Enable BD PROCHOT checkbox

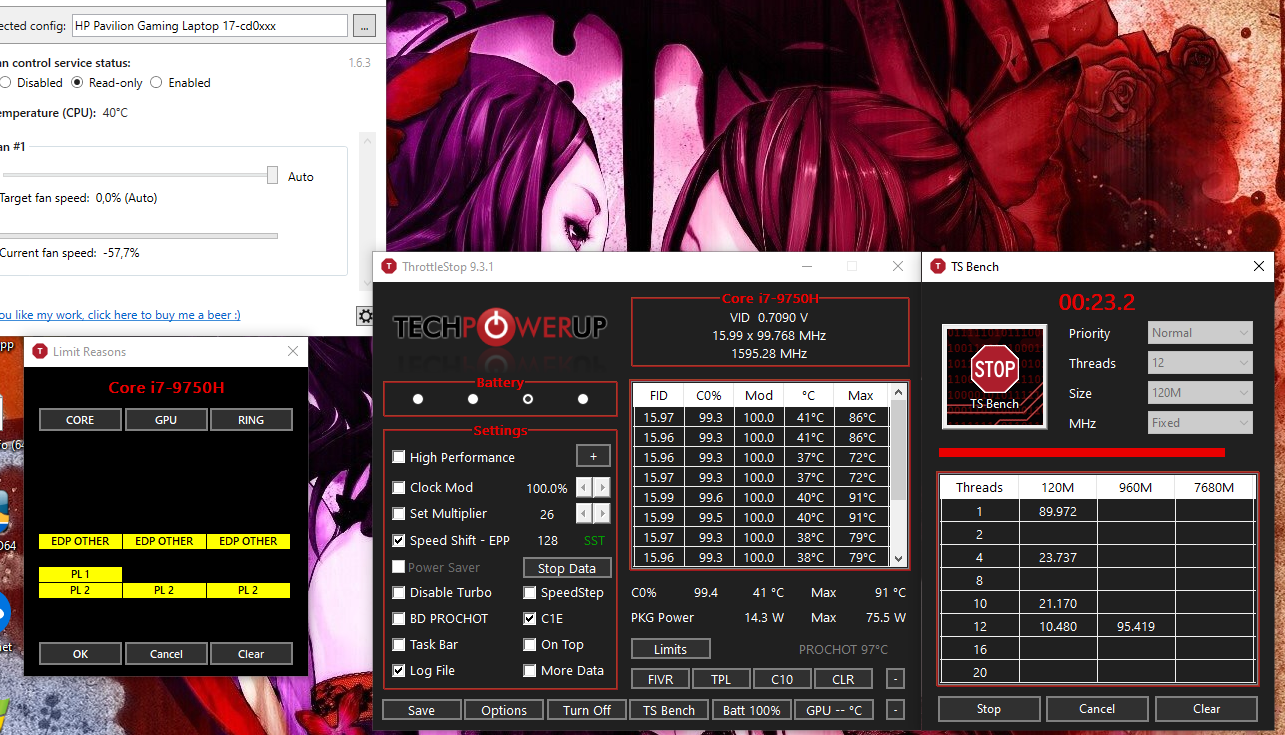tap(399, 618)
